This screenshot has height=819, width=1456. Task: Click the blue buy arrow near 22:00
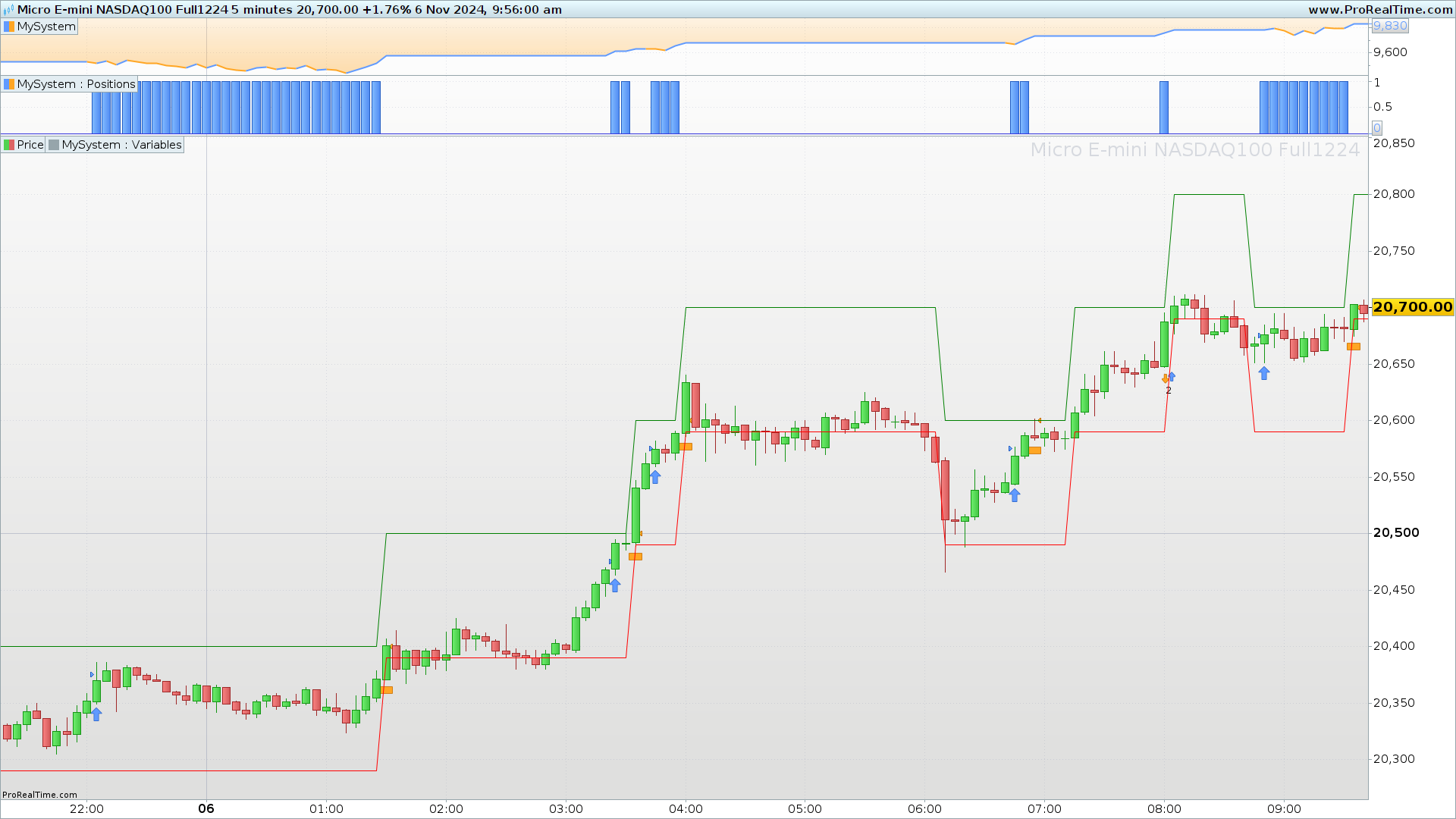click(x=96, y=714)
